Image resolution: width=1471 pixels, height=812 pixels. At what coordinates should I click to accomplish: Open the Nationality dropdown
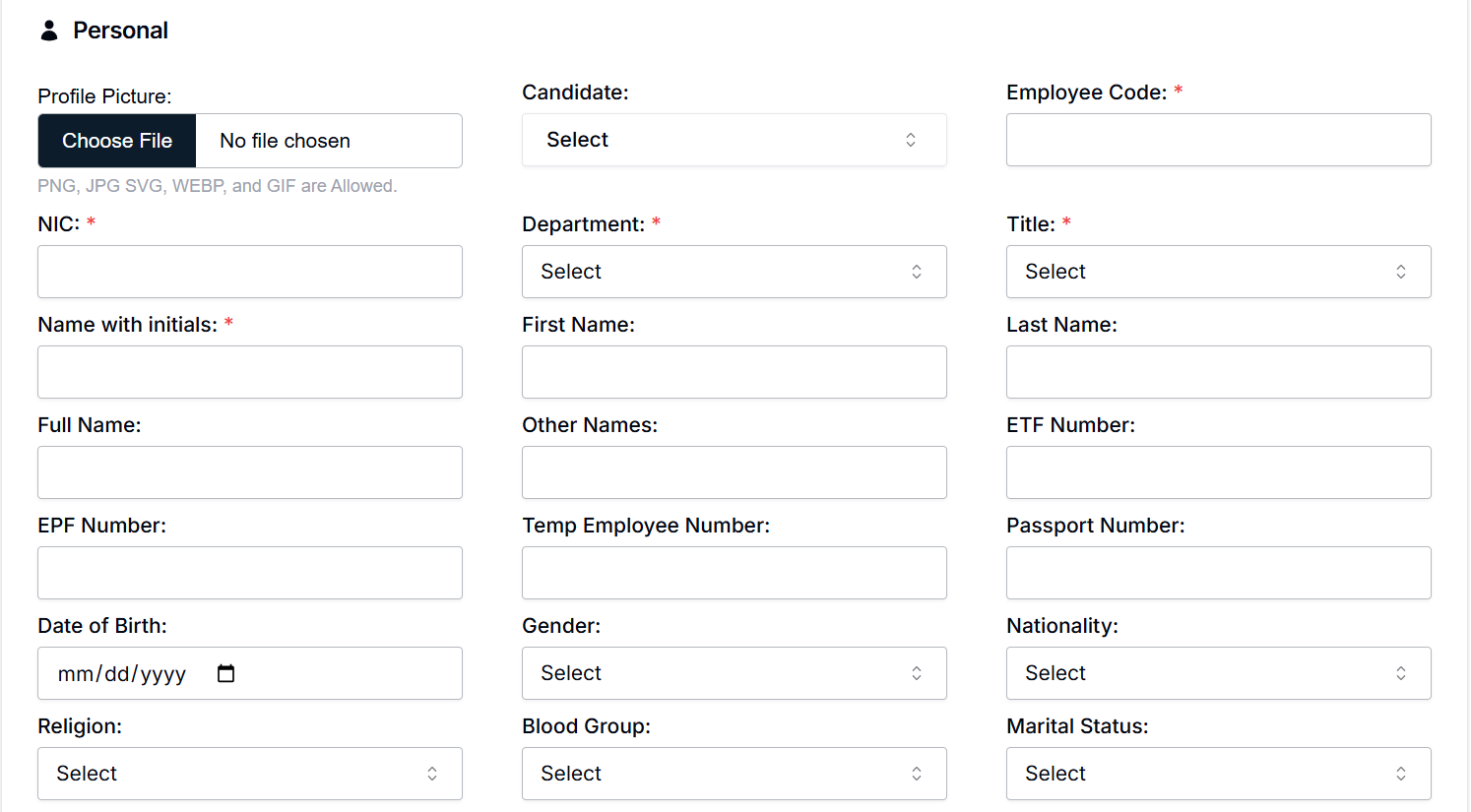[1218, 673]
